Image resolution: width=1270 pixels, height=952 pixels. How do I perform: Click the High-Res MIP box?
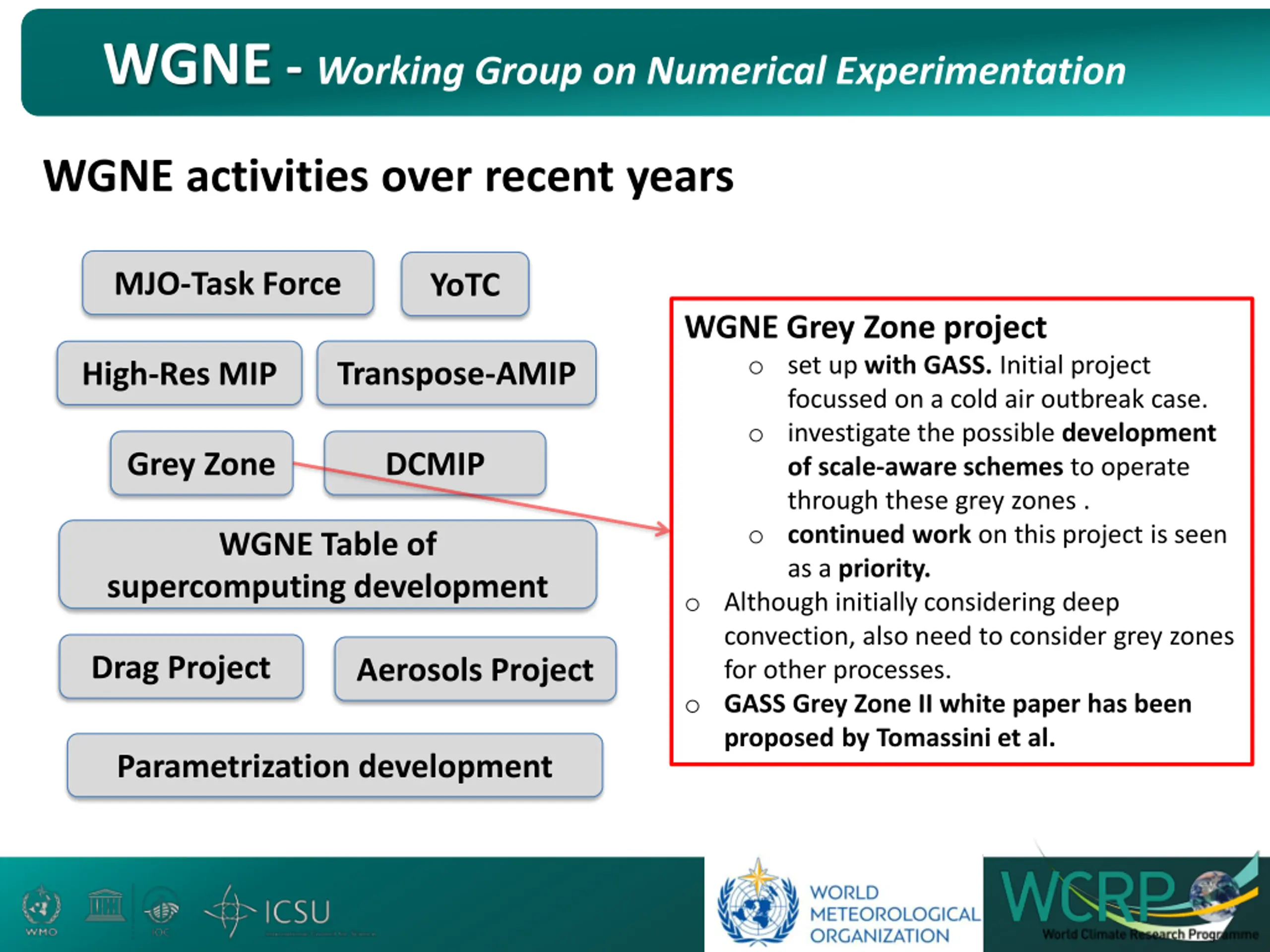[179, 373]
